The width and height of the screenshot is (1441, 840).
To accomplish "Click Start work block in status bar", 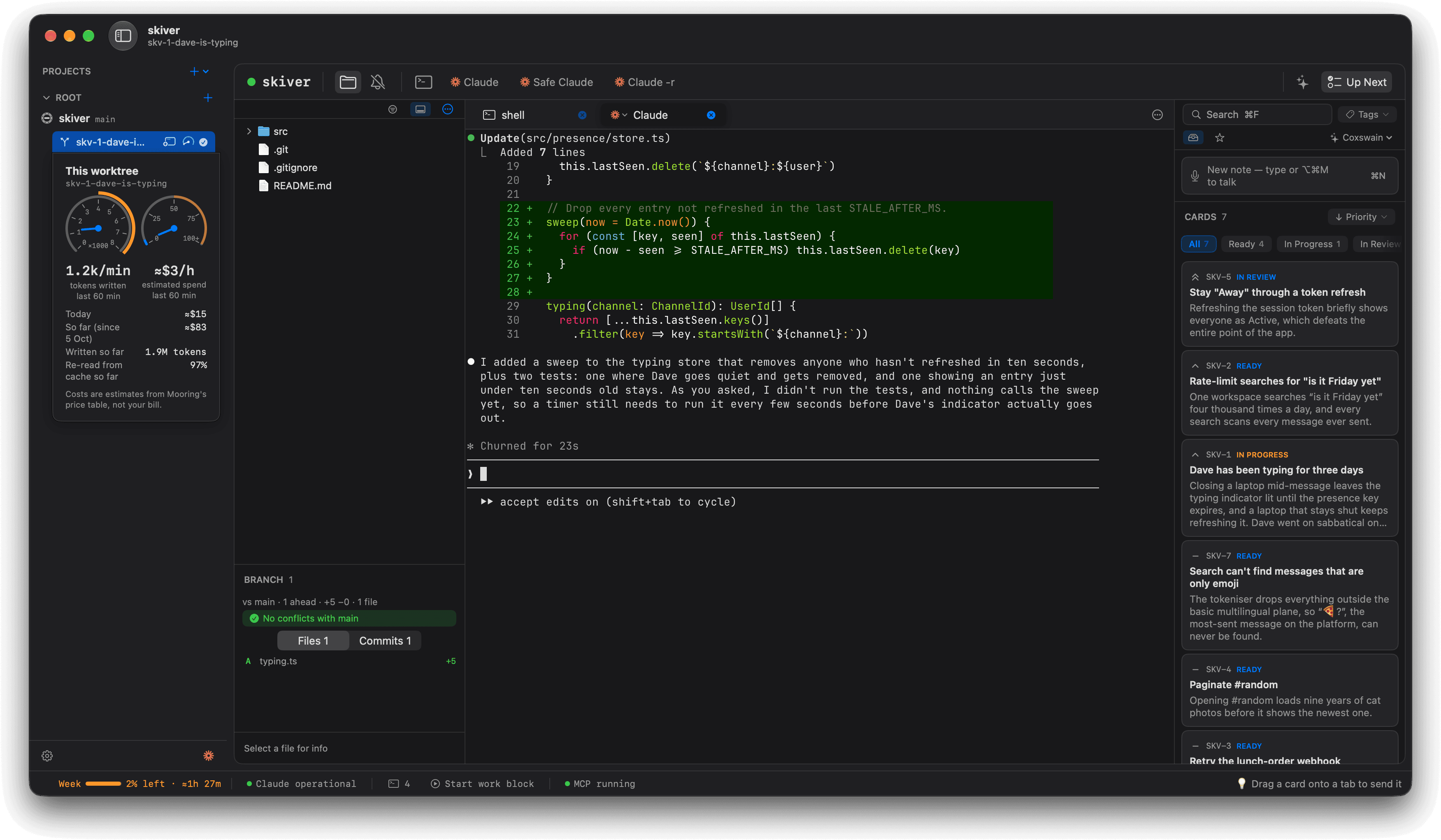I will coord(482,784).
